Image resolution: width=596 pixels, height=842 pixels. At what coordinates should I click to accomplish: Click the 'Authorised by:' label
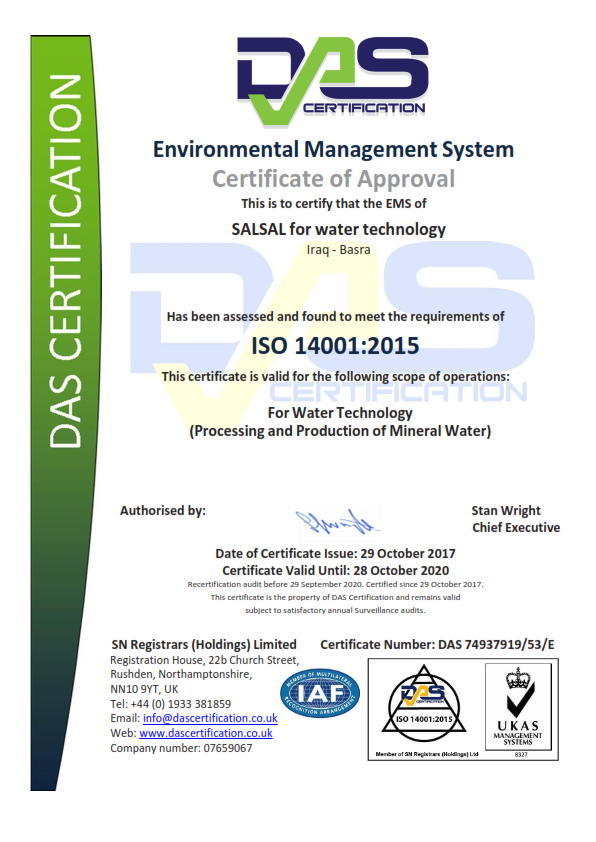pos(163,511)
